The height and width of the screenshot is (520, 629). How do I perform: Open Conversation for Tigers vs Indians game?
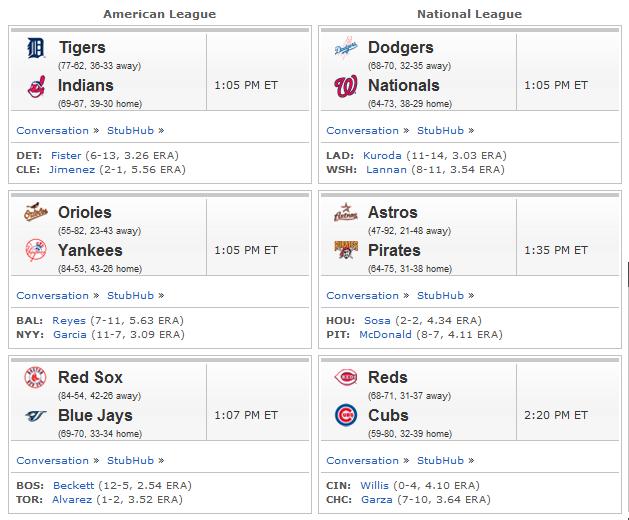click(53, 131)
